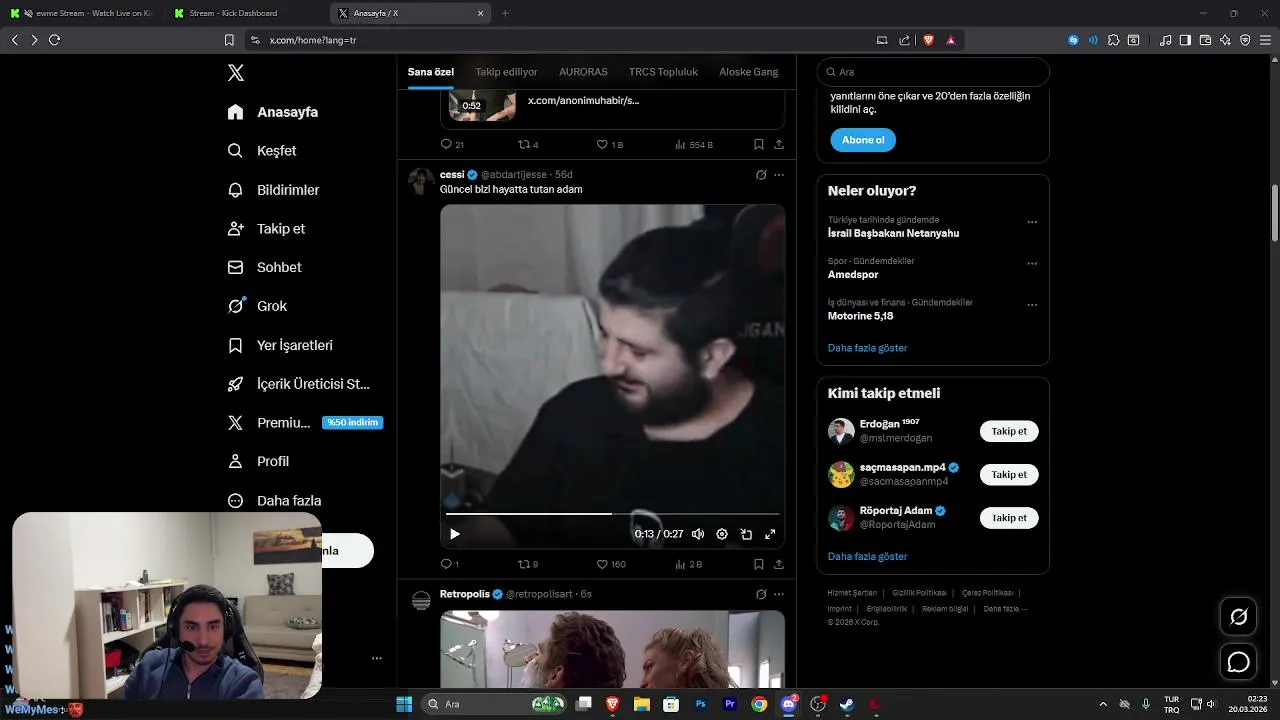Open video settings gear

coord(722,534)
